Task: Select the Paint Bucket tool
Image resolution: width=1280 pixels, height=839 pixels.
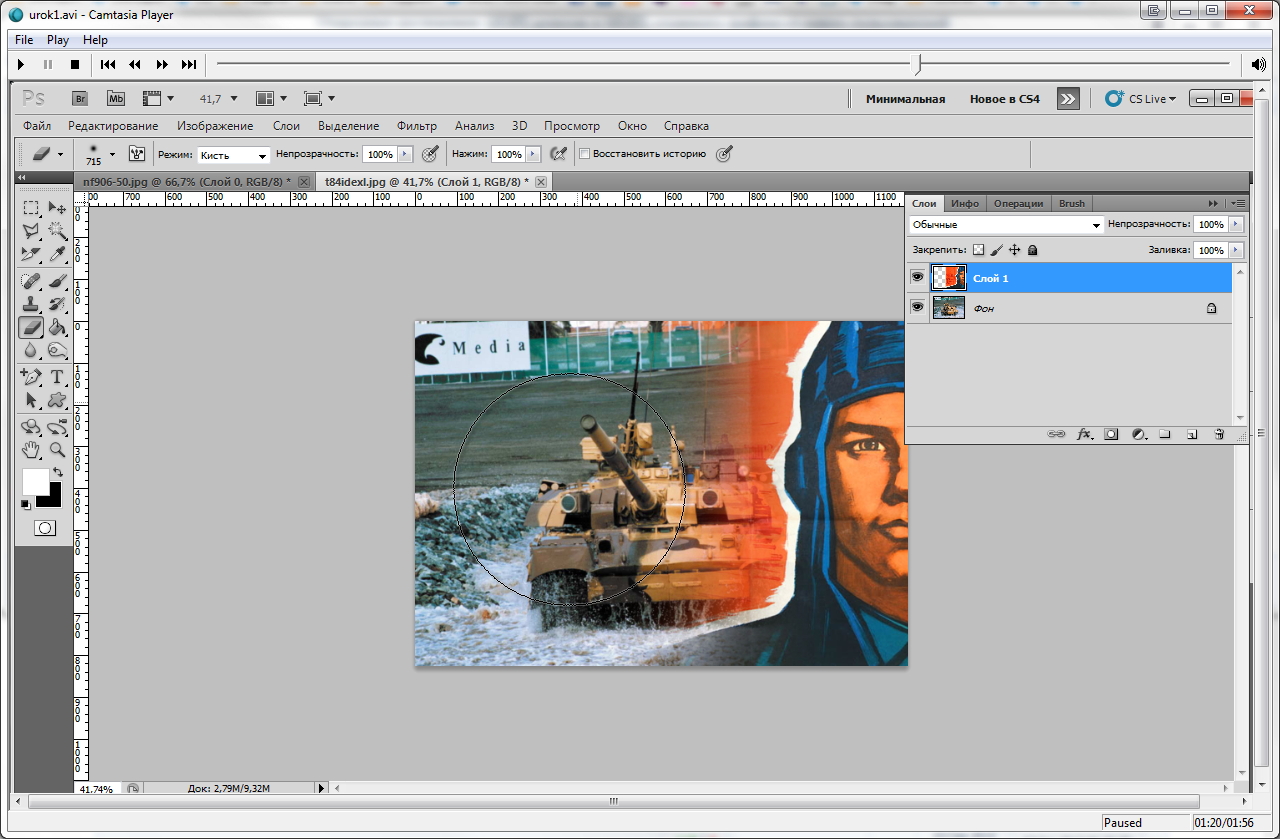Action: pyautogui.click(x=57, y=326)
